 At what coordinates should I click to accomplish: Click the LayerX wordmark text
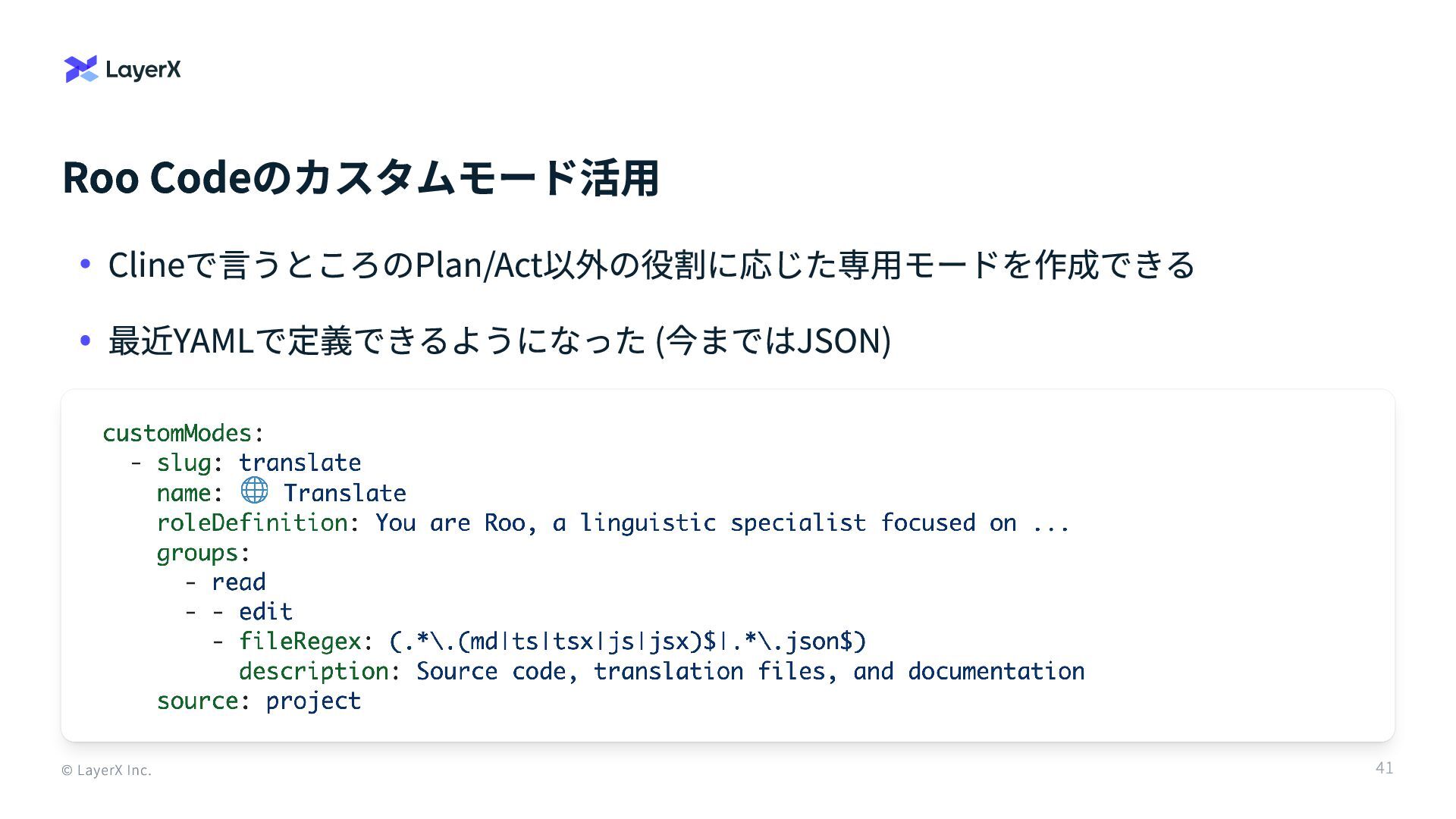(x=143, y=70)
